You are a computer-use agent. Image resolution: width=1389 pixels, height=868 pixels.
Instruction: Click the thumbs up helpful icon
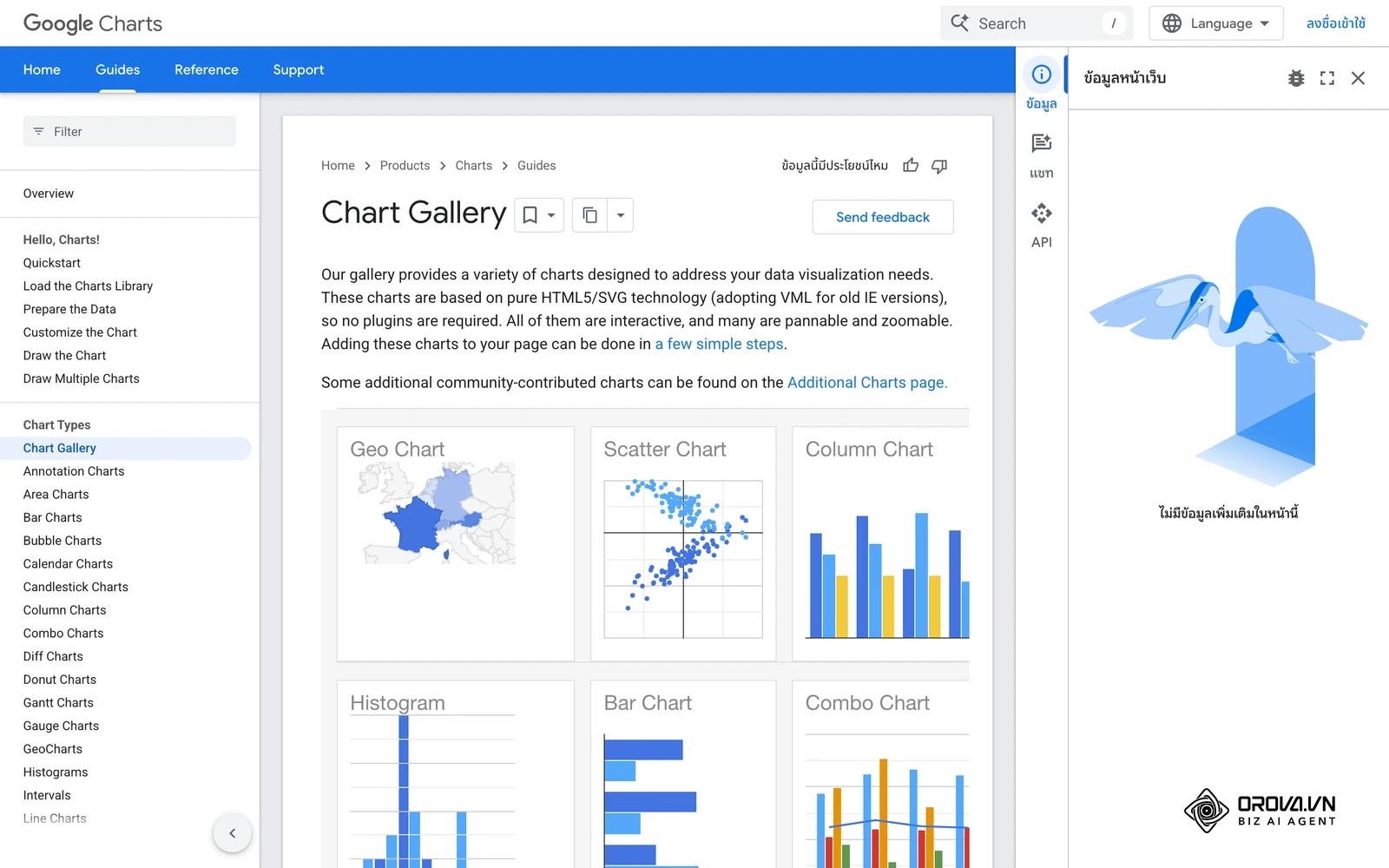click(911, 166)
